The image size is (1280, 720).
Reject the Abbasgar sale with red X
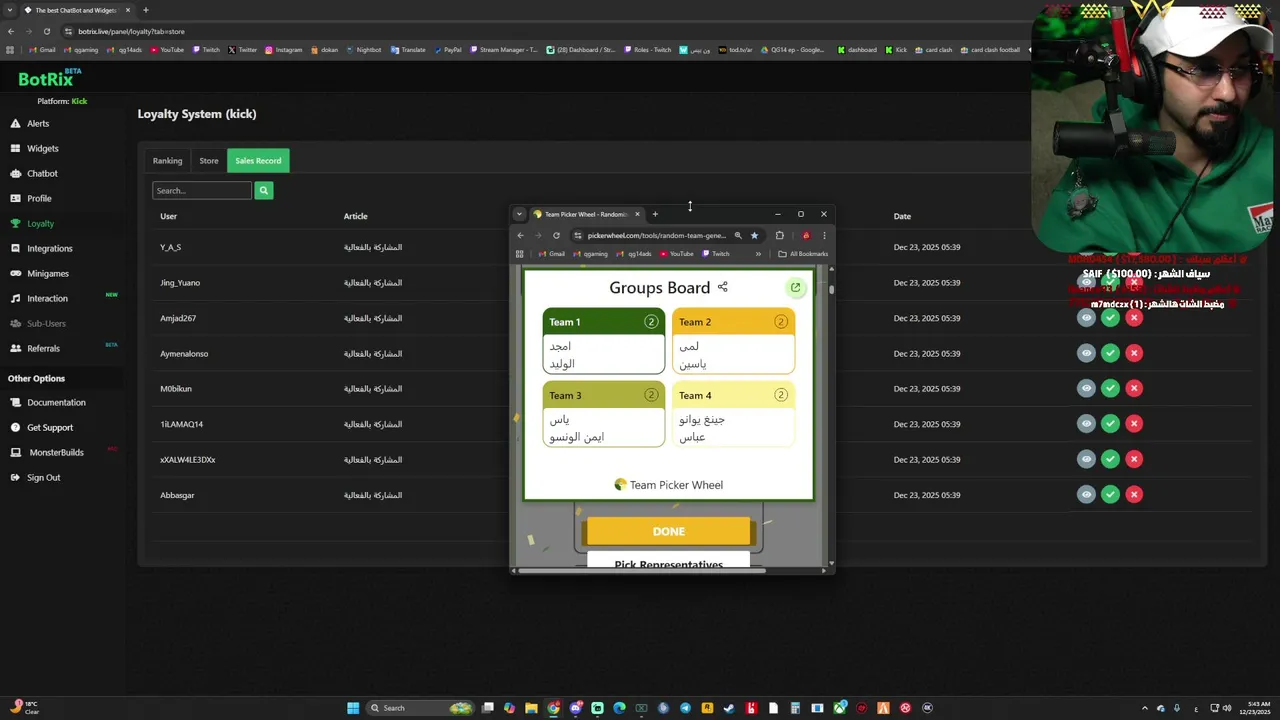click(x=1134, y=494)
